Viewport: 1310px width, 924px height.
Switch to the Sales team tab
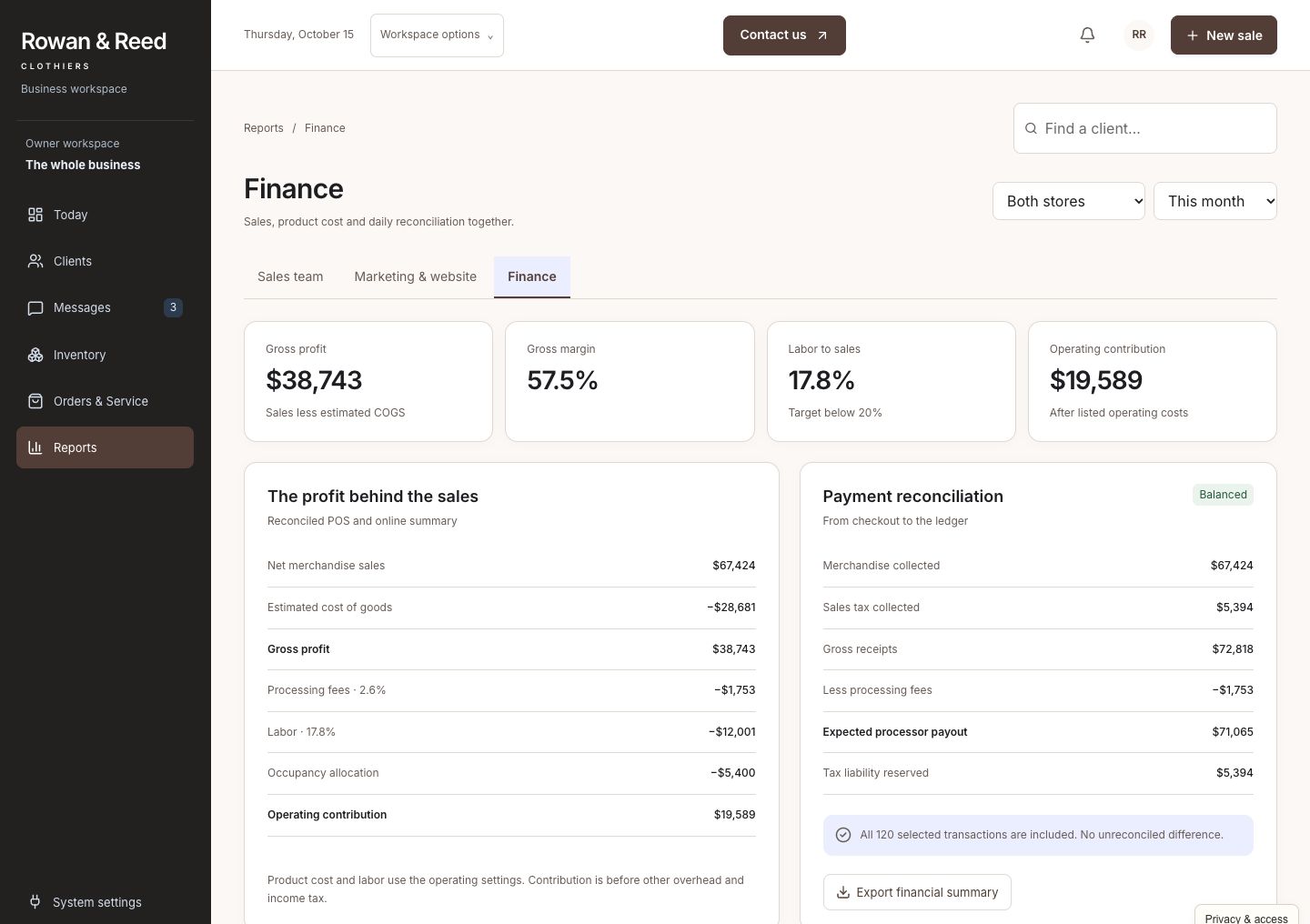coord(290,276)
